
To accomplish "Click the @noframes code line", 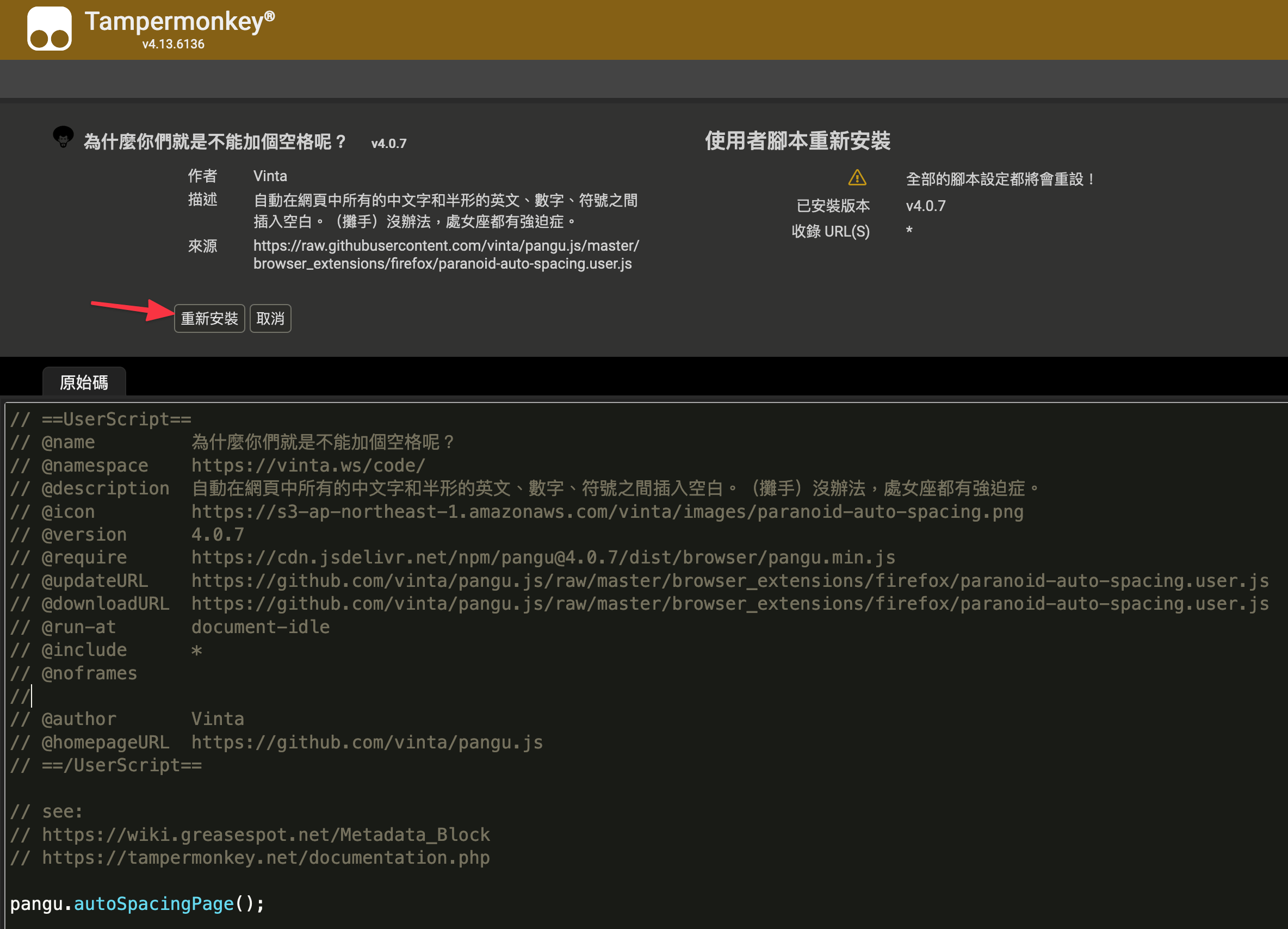I will click(74, 673).
